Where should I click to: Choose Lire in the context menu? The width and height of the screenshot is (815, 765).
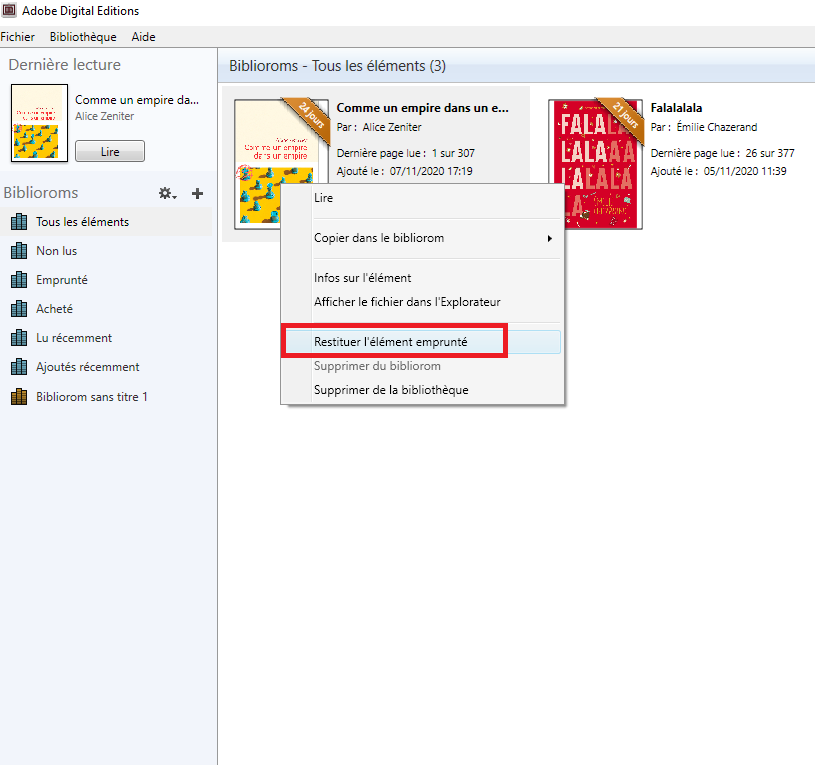(x=422, y=198)
